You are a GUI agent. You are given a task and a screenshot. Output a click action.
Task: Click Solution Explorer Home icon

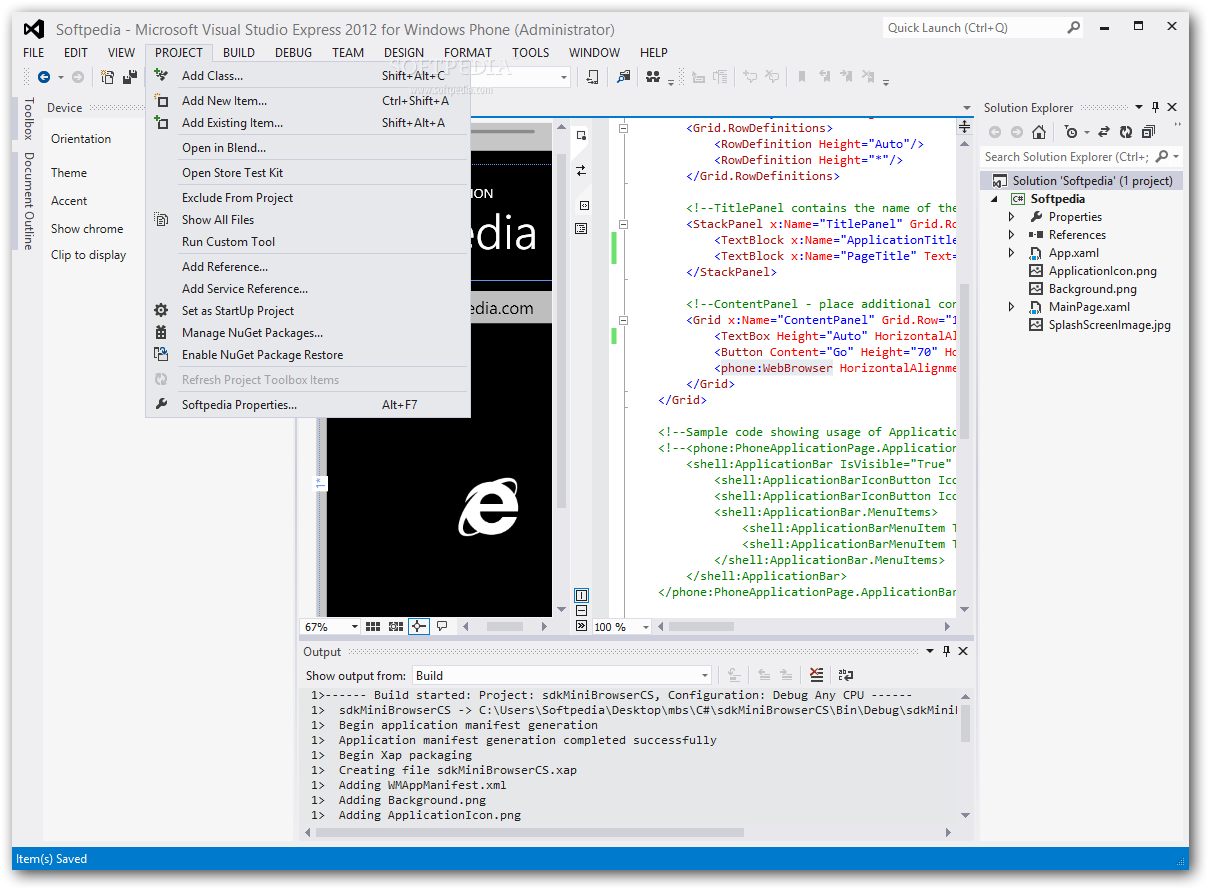point(1039,132)
